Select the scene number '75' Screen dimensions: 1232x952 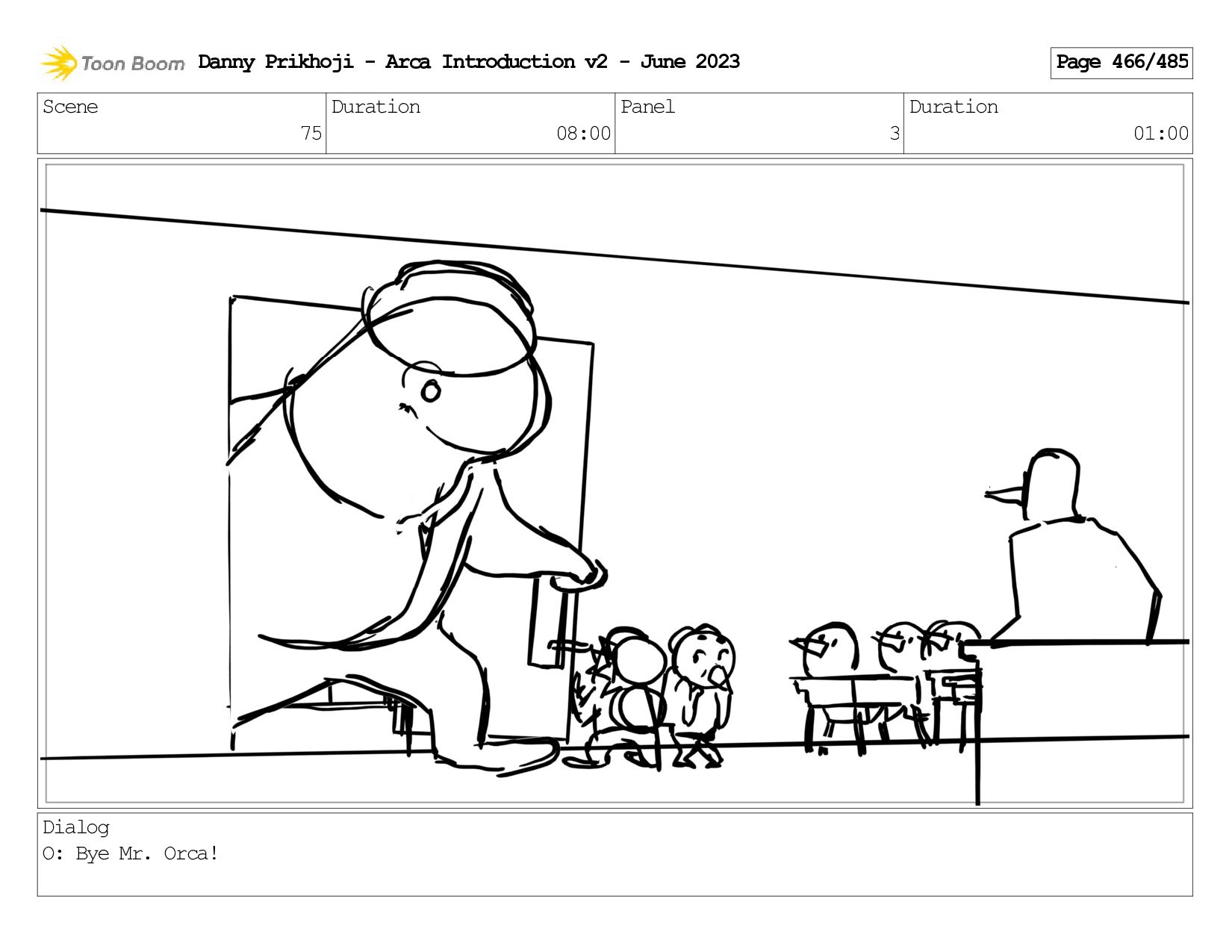pyautogui.click(x=311, y=134)
